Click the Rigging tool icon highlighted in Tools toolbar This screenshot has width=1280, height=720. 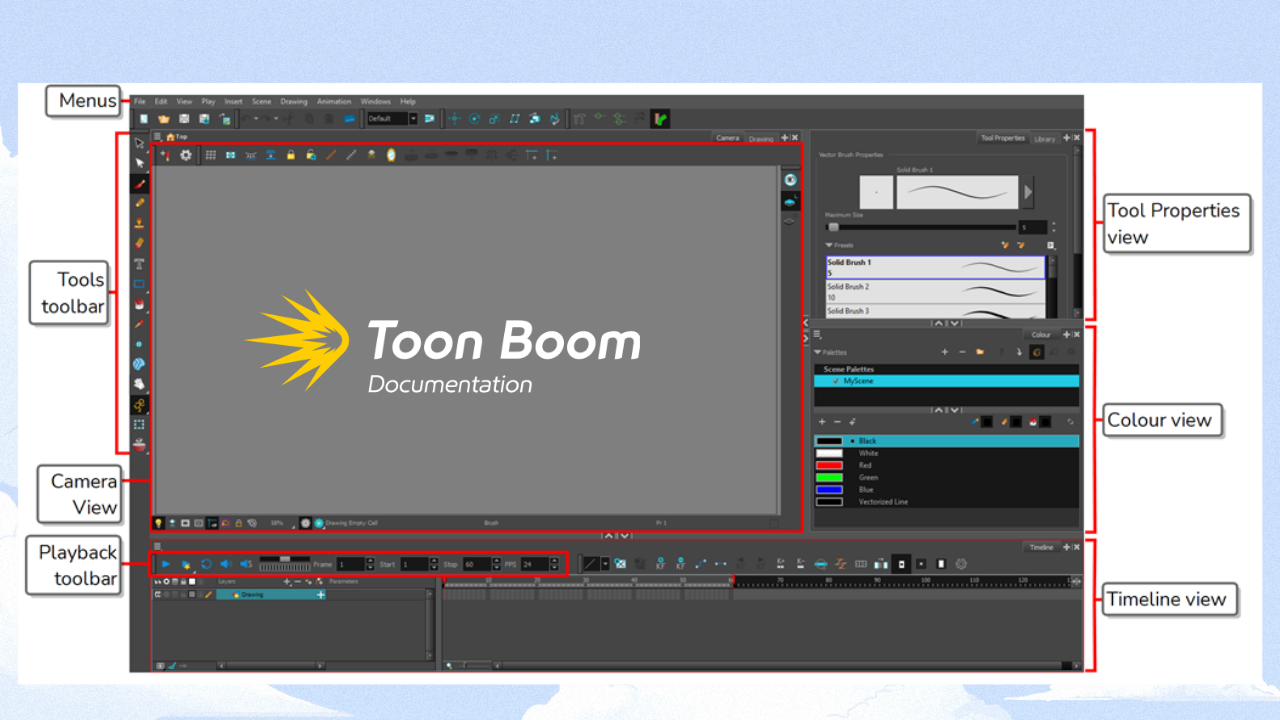140,404
